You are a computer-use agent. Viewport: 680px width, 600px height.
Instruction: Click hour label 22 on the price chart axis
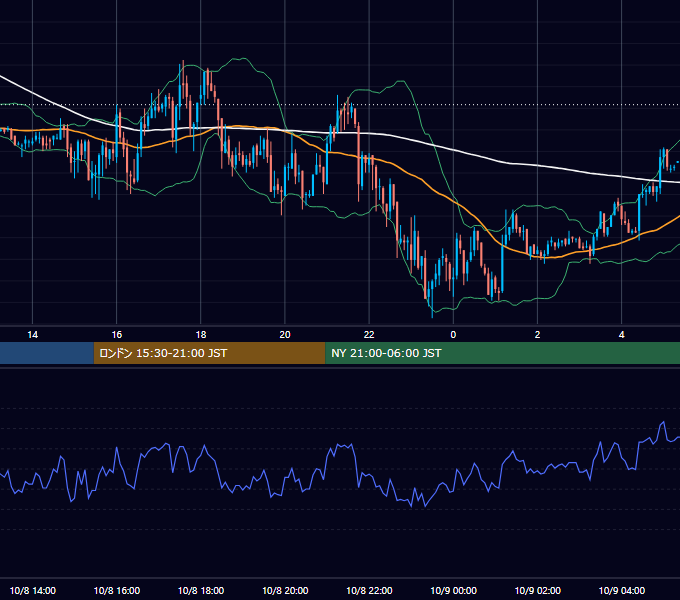click(x=369, y=335)
